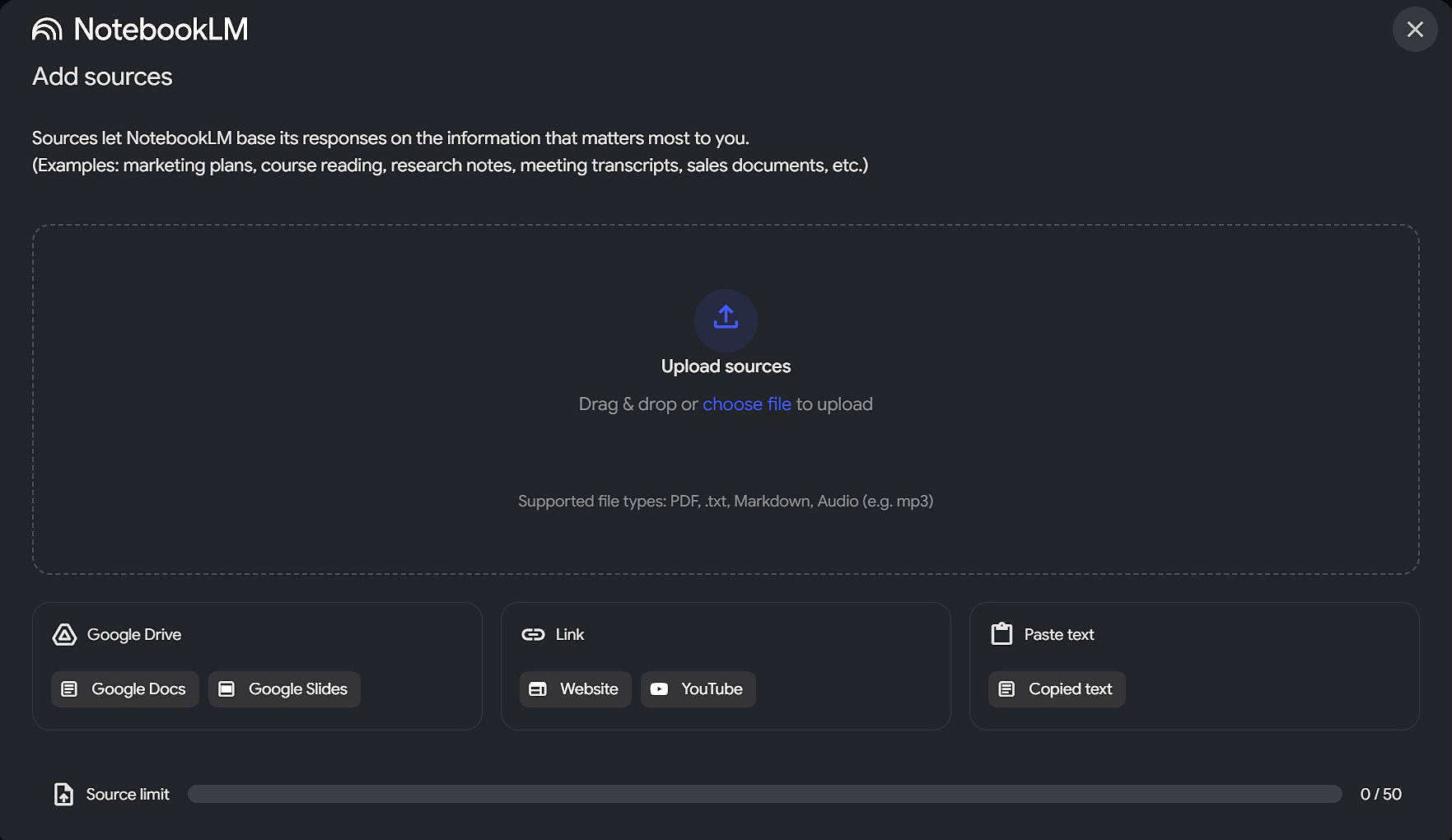The image size is (1452, 840).
Task: Click the Source limit file icon
Action: coord(63,794)
